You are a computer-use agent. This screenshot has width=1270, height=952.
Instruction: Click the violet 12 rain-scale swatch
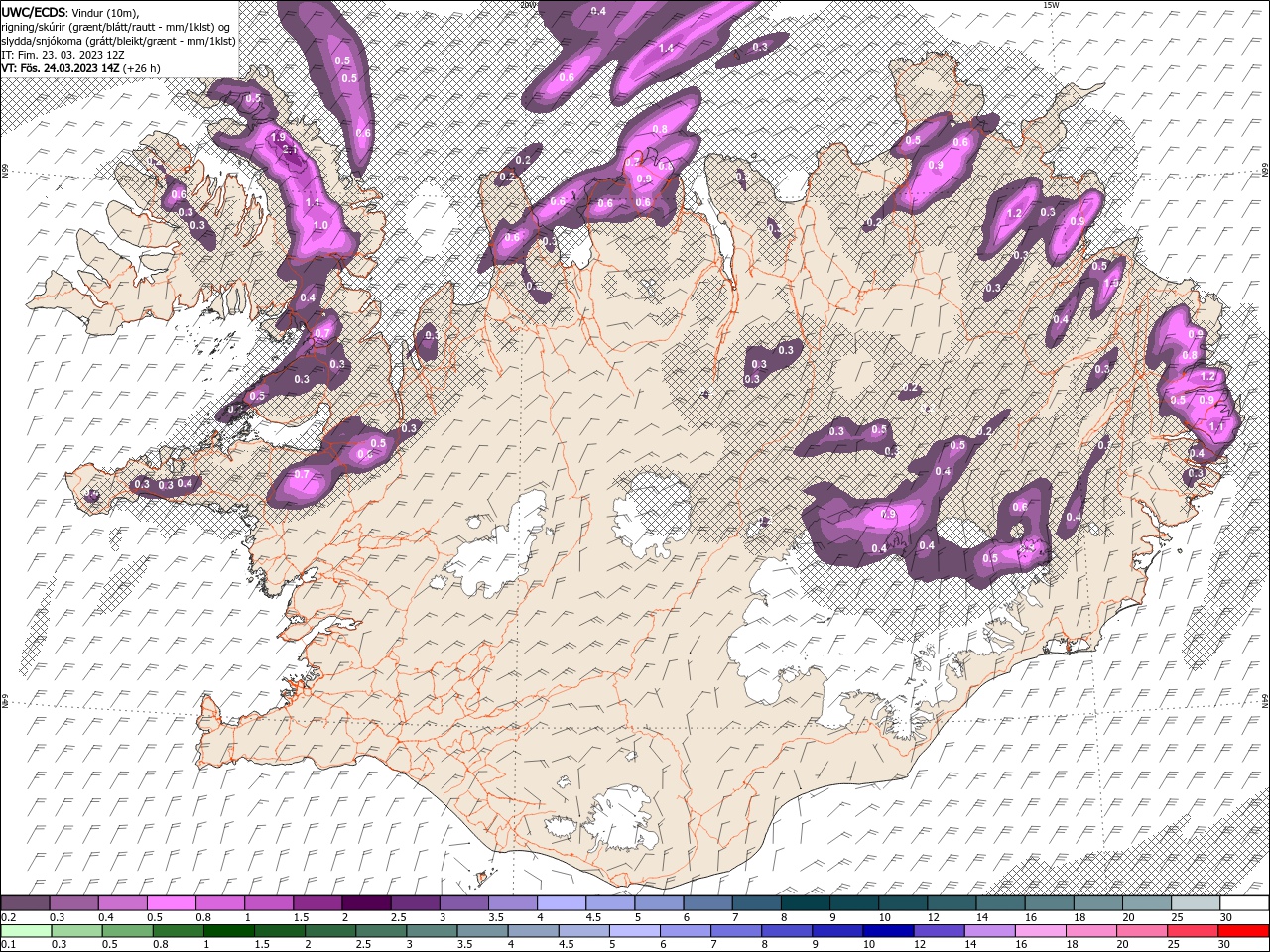point(939,931)
